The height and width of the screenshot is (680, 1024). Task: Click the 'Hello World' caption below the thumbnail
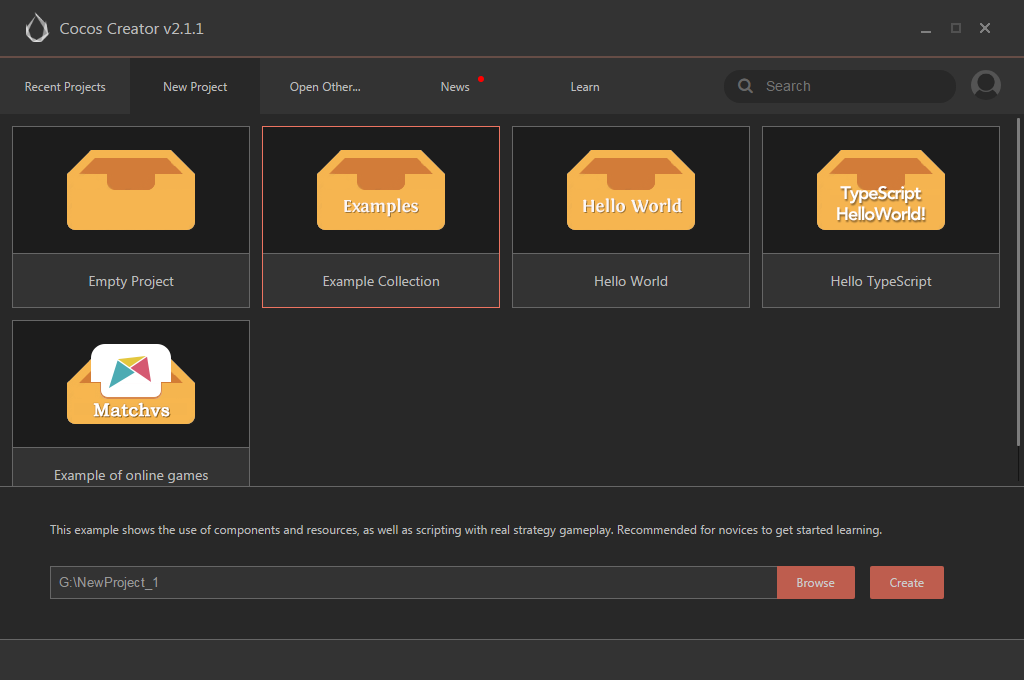click(x=631, y=282)
